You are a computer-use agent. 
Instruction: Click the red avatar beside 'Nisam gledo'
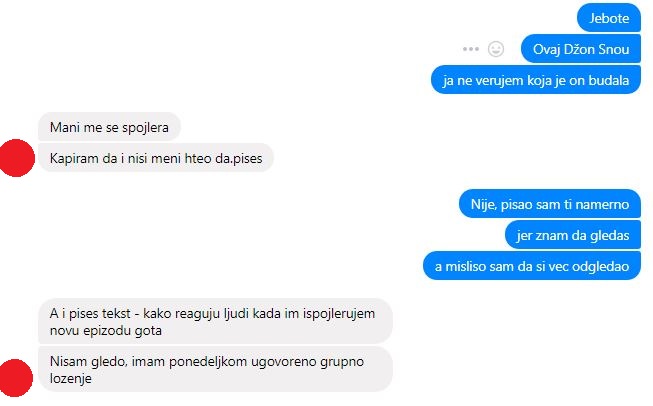[x=16, y=378]
